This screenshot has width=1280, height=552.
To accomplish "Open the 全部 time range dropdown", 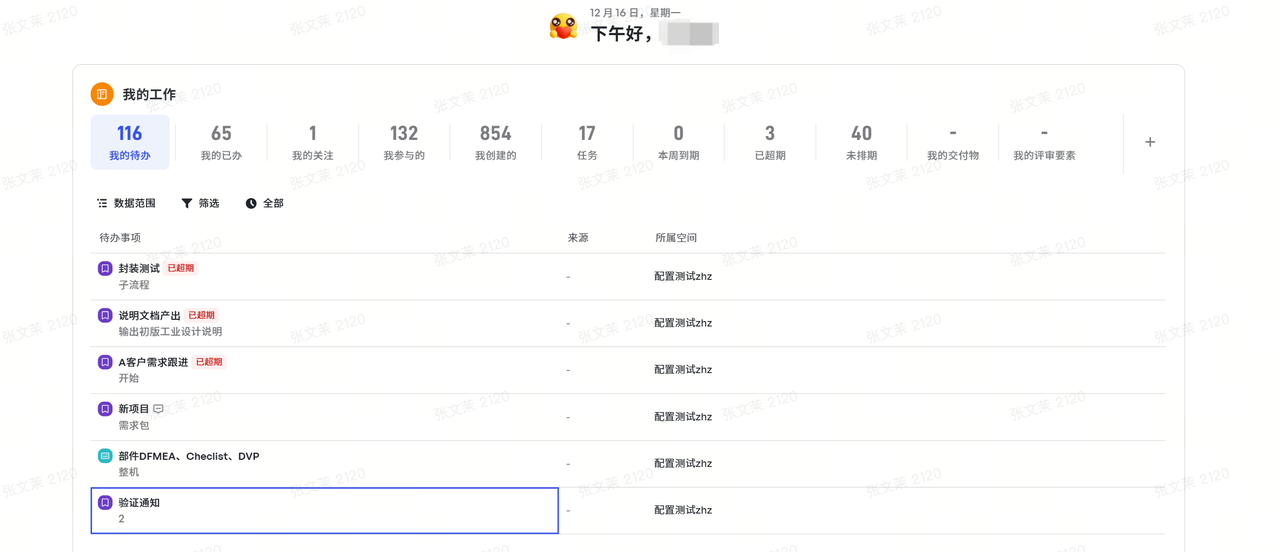I will pos(265,203).
